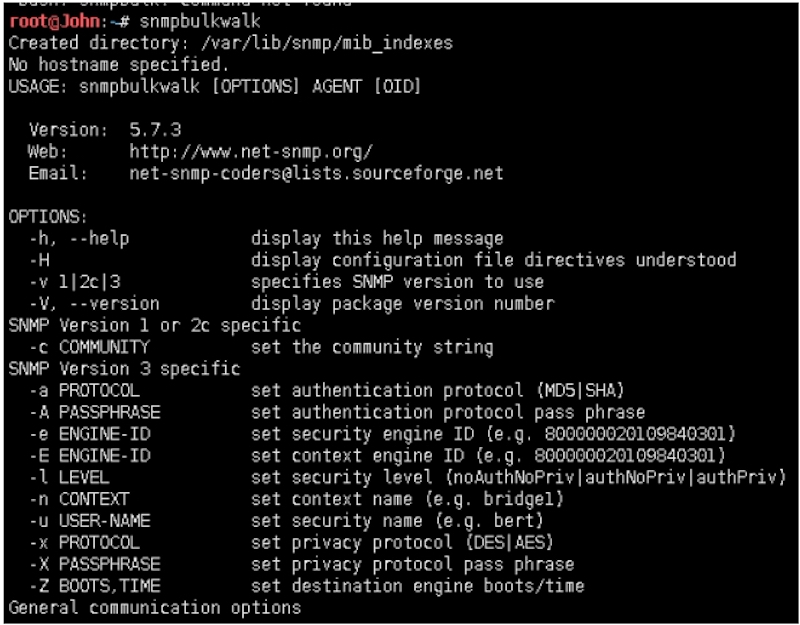Viewport: 800px width, 625px height.
Task: Click the -Z BOOTS,TIME option line
Action: [306, 586]
